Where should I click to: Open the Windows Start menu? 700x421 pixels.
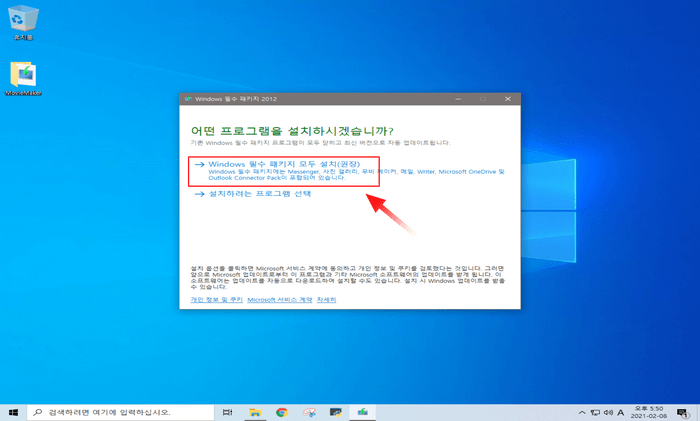[13, 413]
